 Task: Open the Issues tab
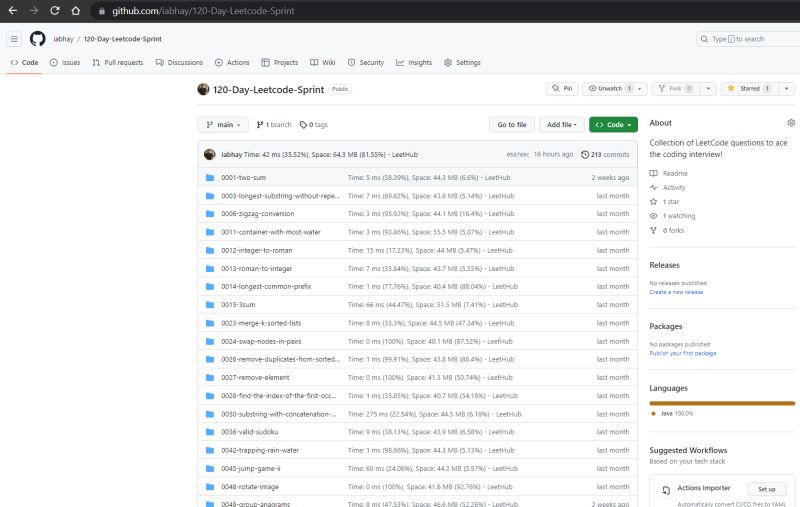pyautogui.click(x=65, y=62)
